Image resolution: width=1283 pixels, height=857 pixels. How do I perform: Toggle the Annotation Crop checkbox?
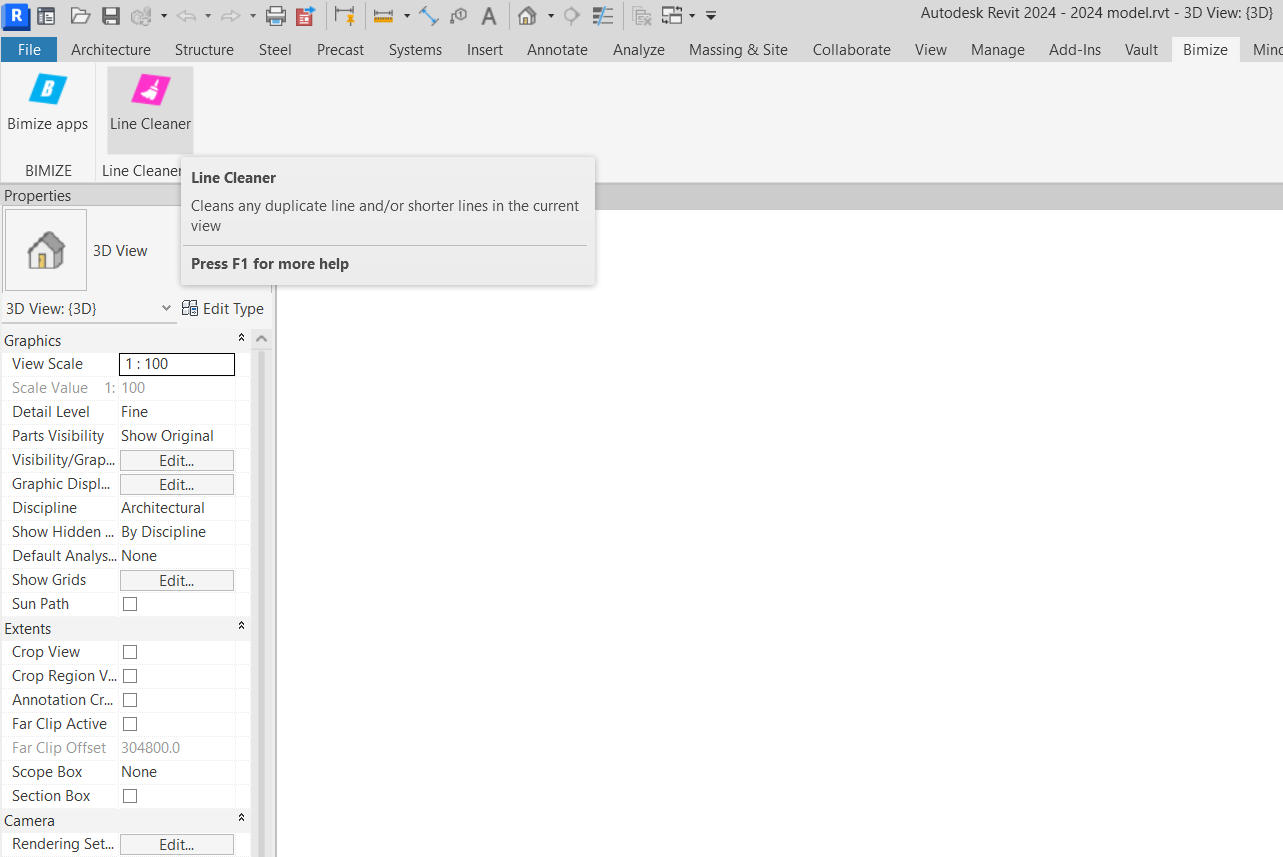[130, 700]
